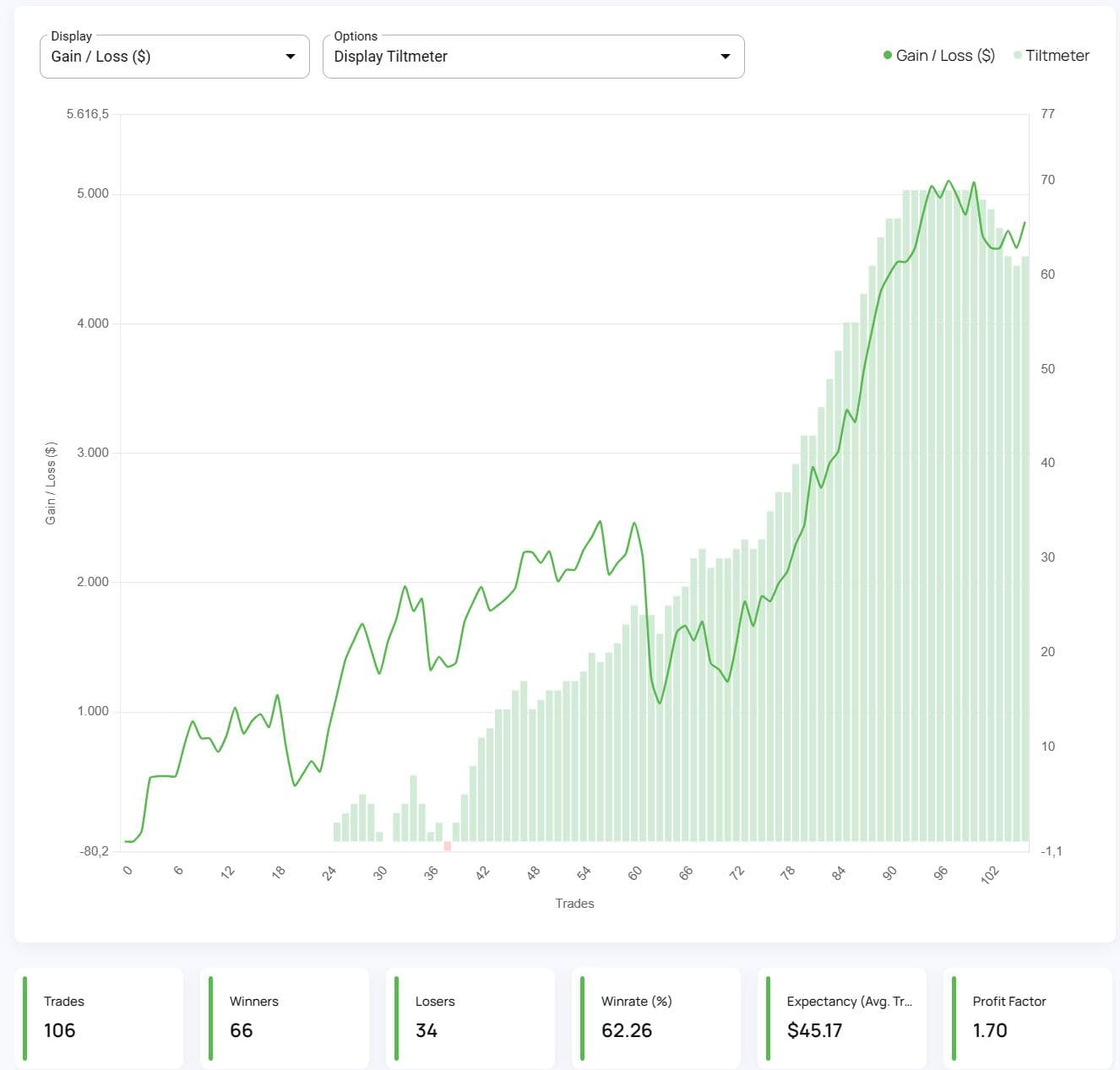This screenshot has height=1070, width=1120.
Task: Click the Trades x-axis title
Action: [574, 904]
